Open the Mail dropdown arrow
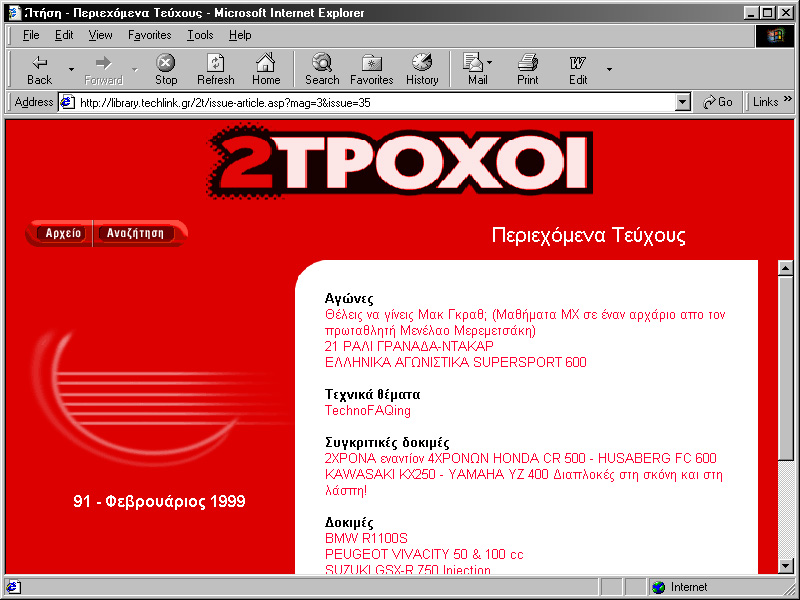This screenshot has height=600, width=800. 490,62
